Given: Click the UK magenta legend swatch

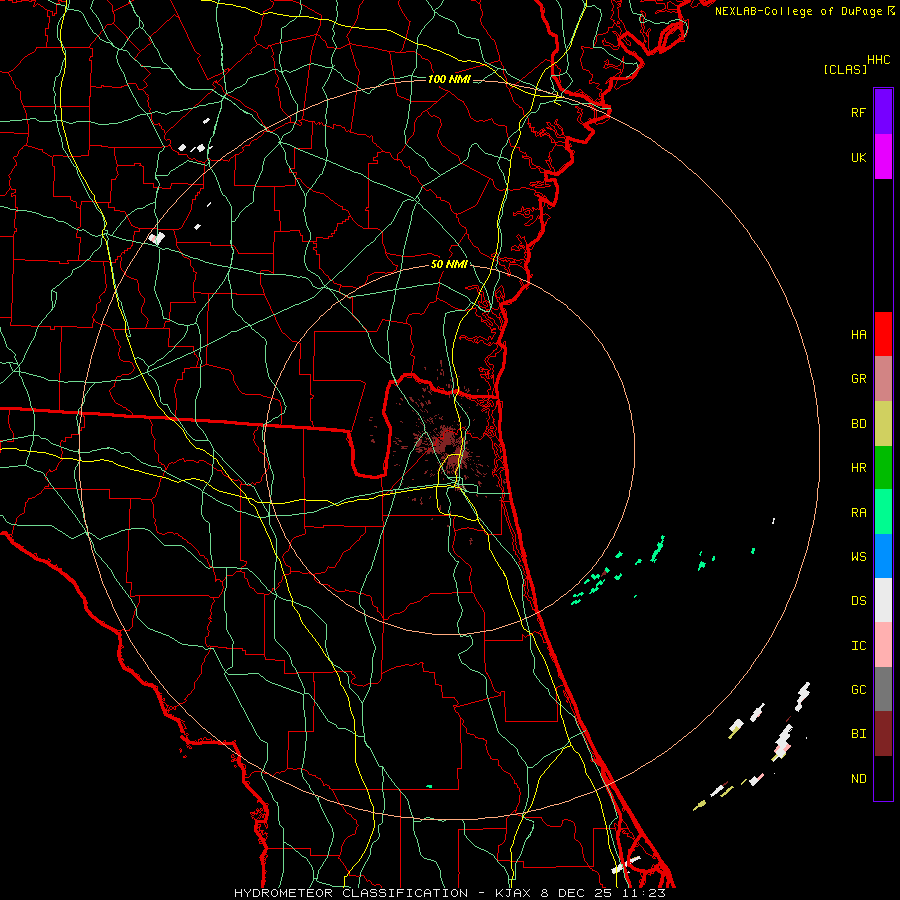Looking at the screenshot, I should point(883,157).
